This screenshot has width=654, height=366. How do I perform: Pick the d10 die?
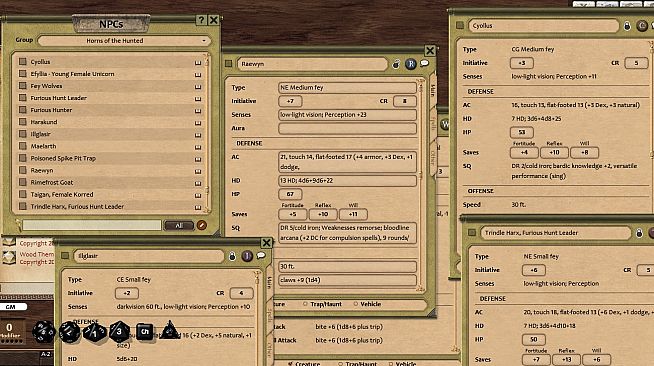click(95, 333)
